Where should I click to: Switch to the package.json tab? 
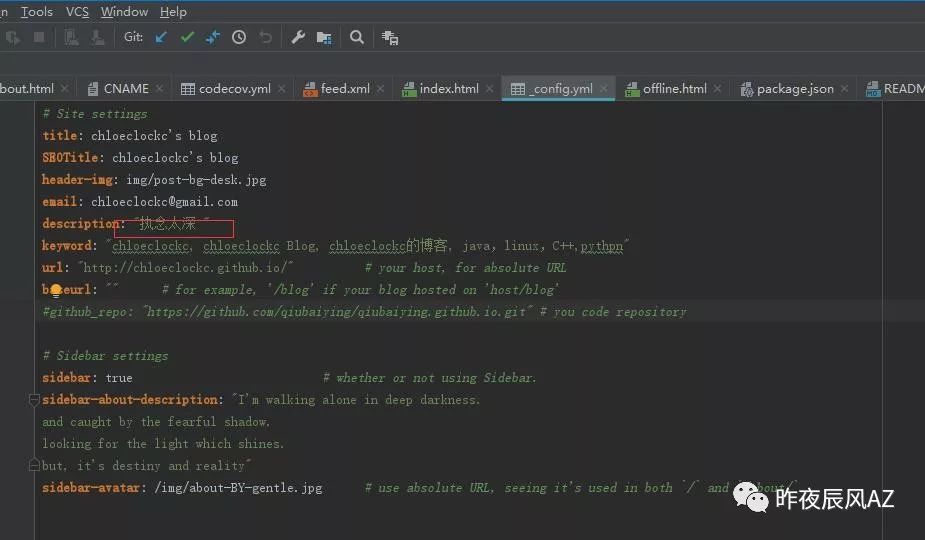coord(795,89)
